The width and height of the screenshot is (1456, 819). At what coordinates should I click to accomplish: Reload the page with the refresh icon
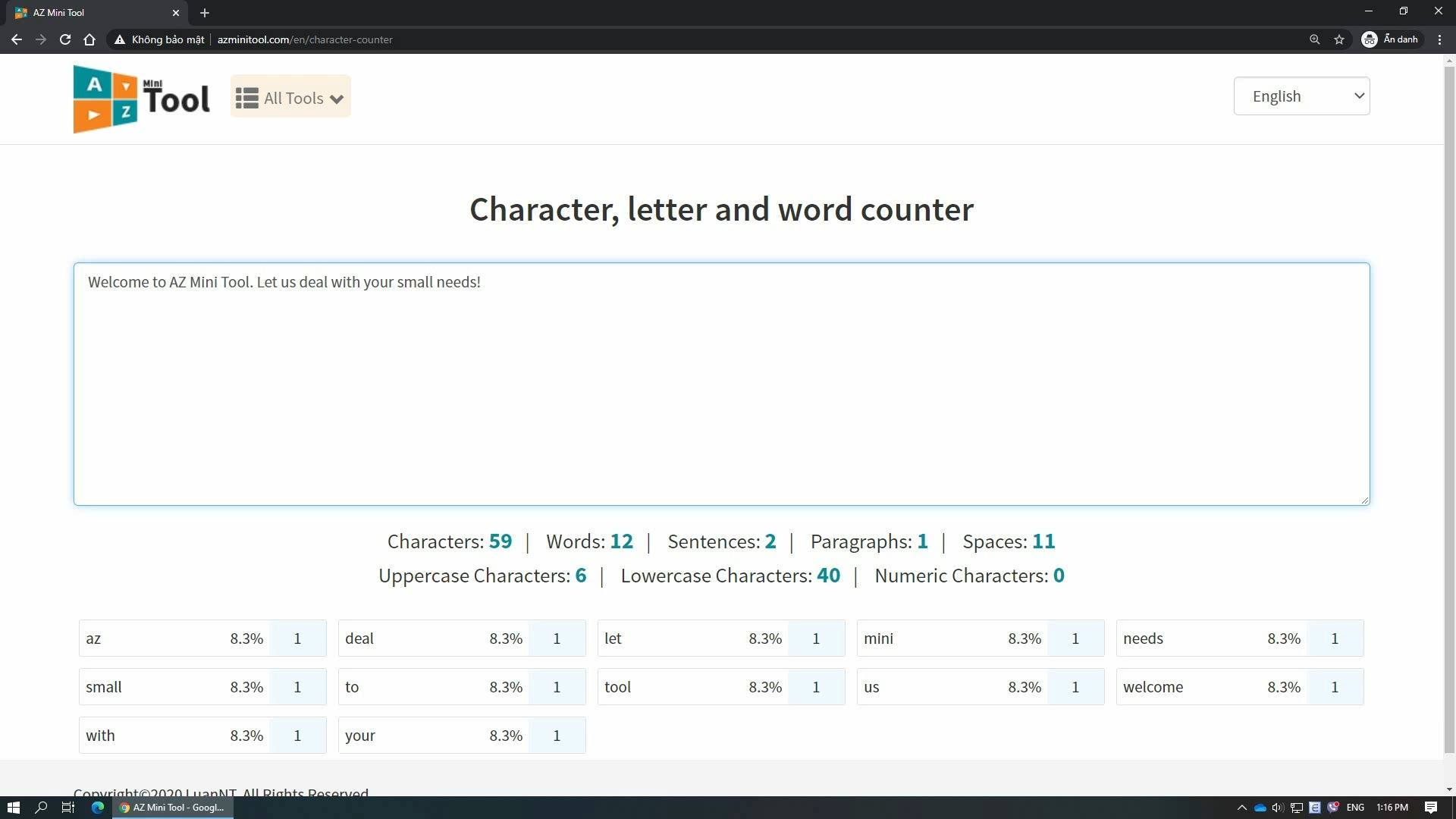(x=65, y=39)
